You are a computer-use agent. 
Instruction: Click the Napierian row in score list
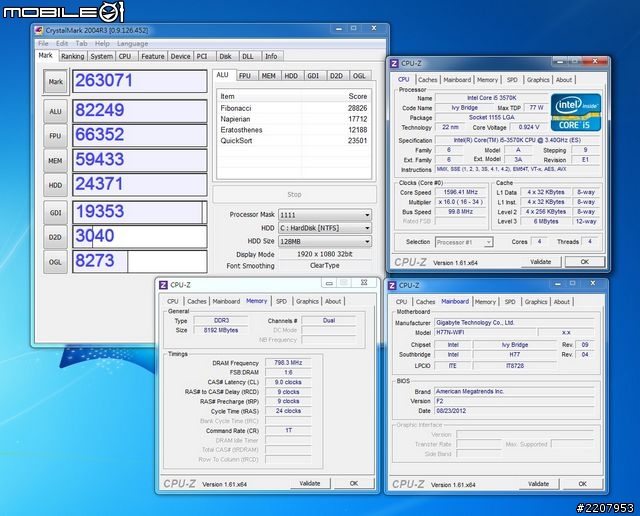pyautogui.click(x=294, y=119)
